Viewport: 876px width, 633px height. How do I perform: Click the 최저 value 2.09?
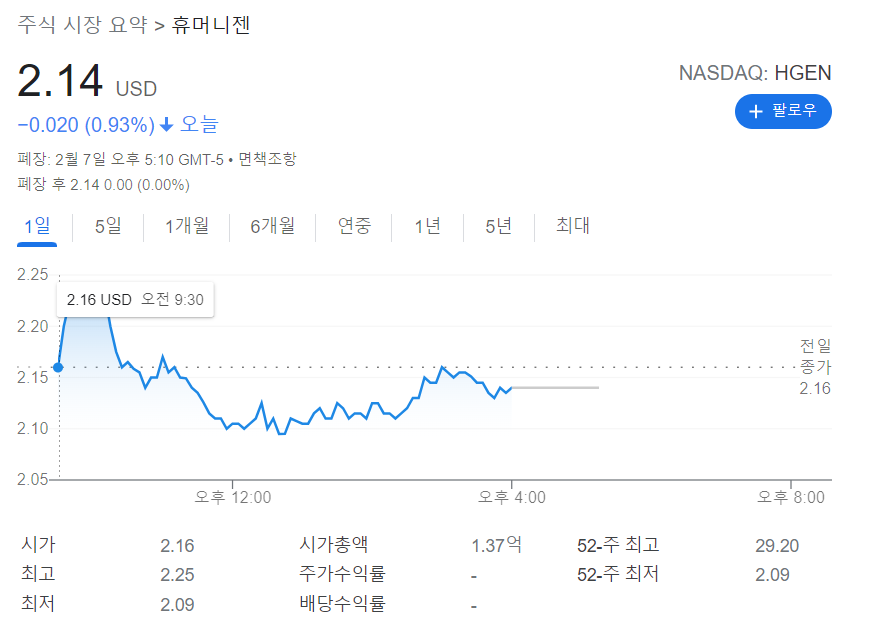177,605
